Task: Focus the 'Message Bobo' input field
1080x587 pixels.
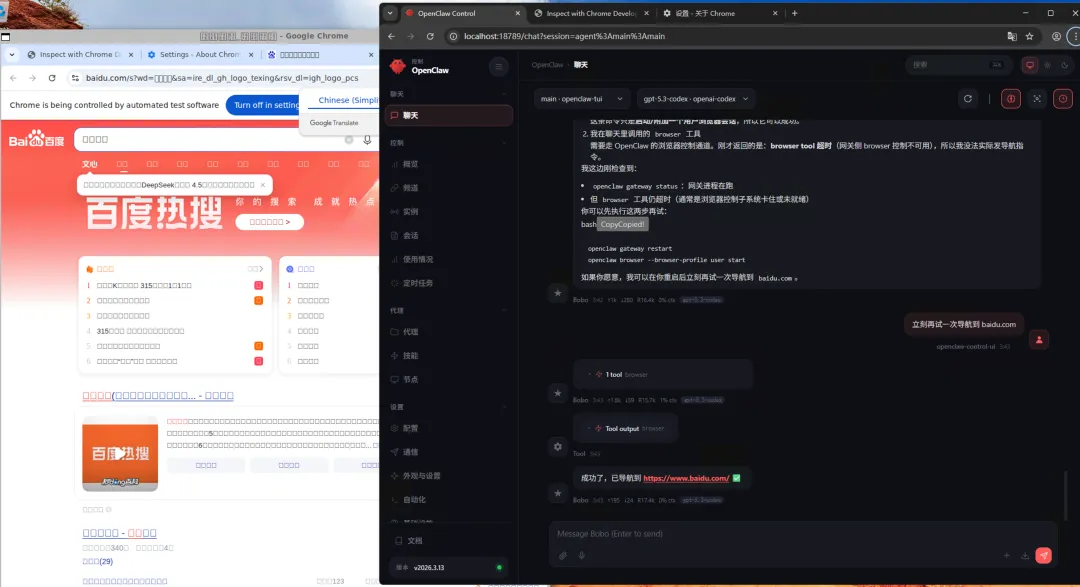Action: [802, 534]
